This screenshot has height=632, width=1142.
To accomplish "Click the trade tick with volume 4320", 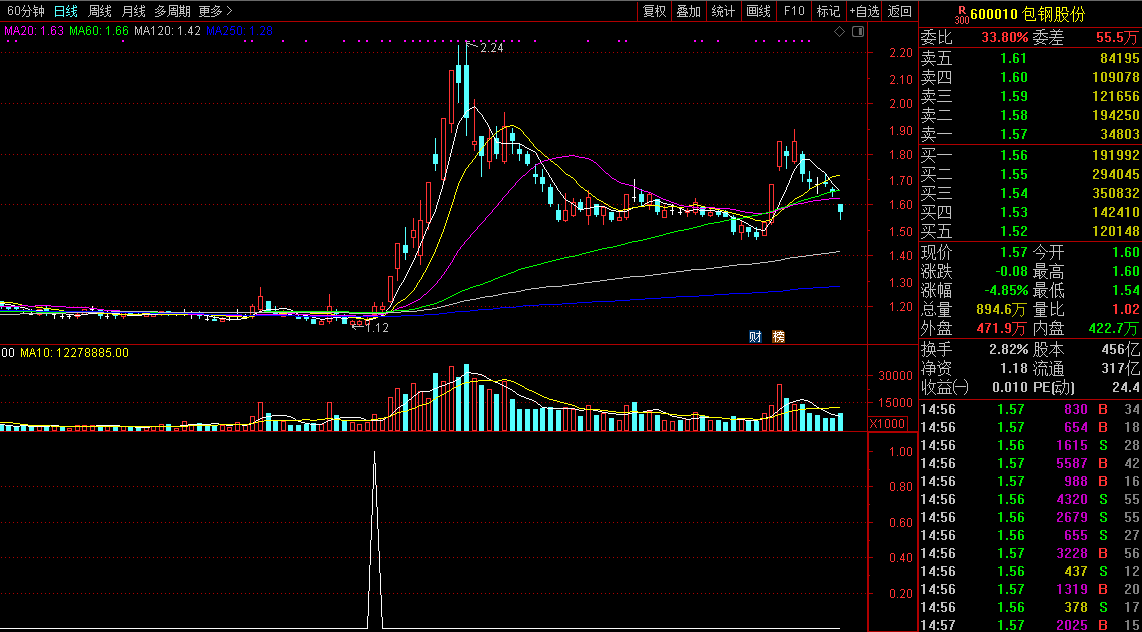I will [x=1030, y=499].
